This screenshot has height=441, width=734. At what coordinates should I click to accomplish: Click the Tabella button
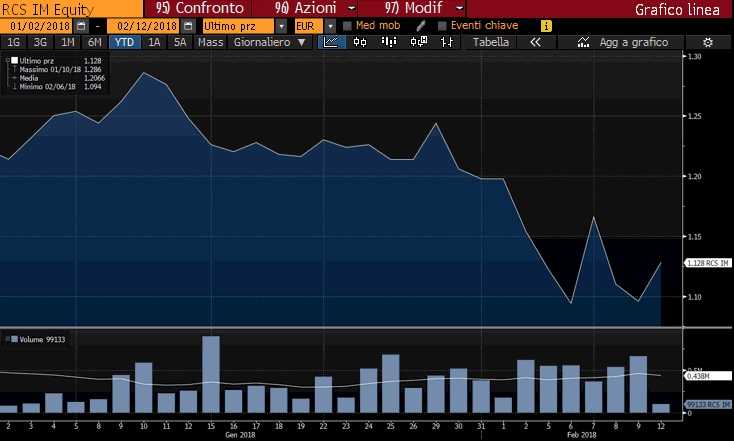point(491,42)
